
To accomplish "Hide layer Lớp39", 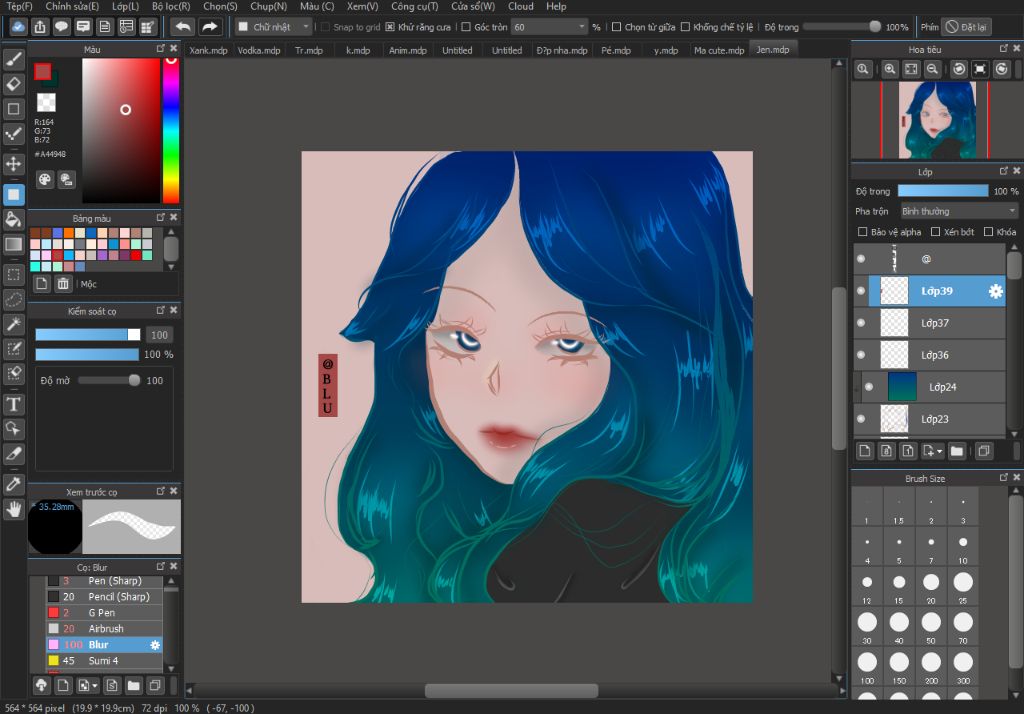I will (x=861, y=291).
